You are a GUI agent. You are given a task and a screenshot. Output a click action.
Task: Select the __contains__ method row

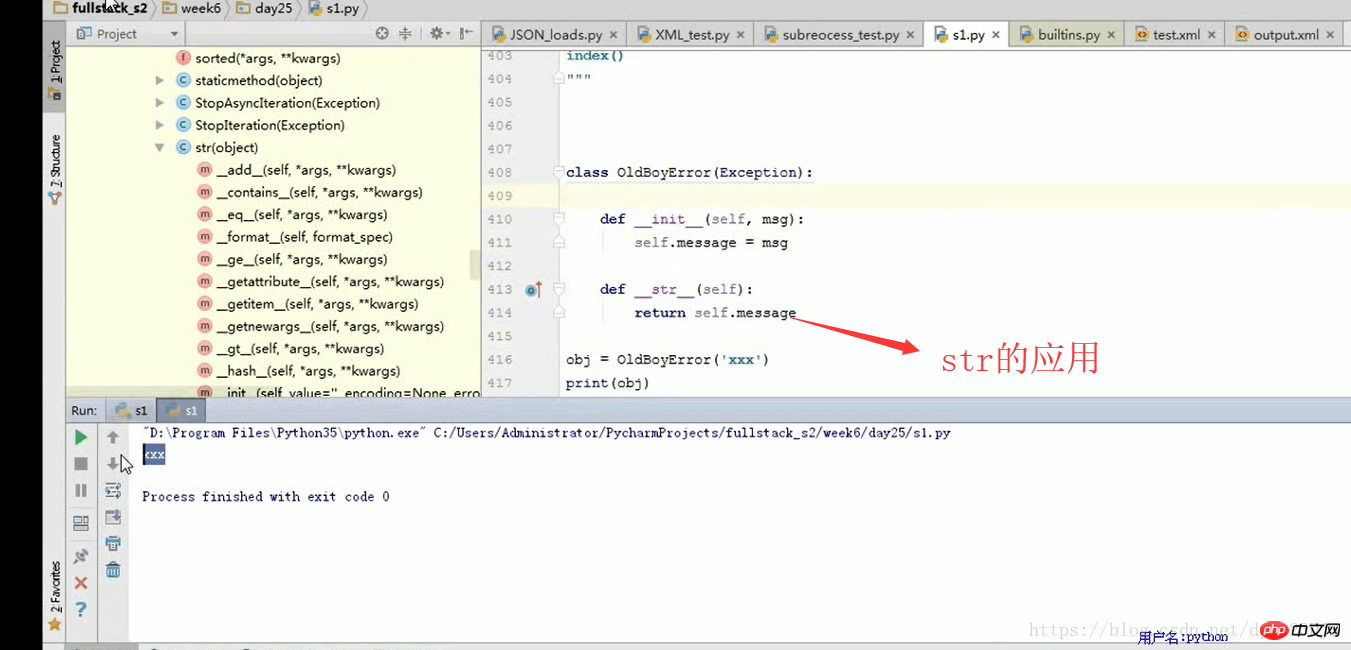tap(319, 192)
